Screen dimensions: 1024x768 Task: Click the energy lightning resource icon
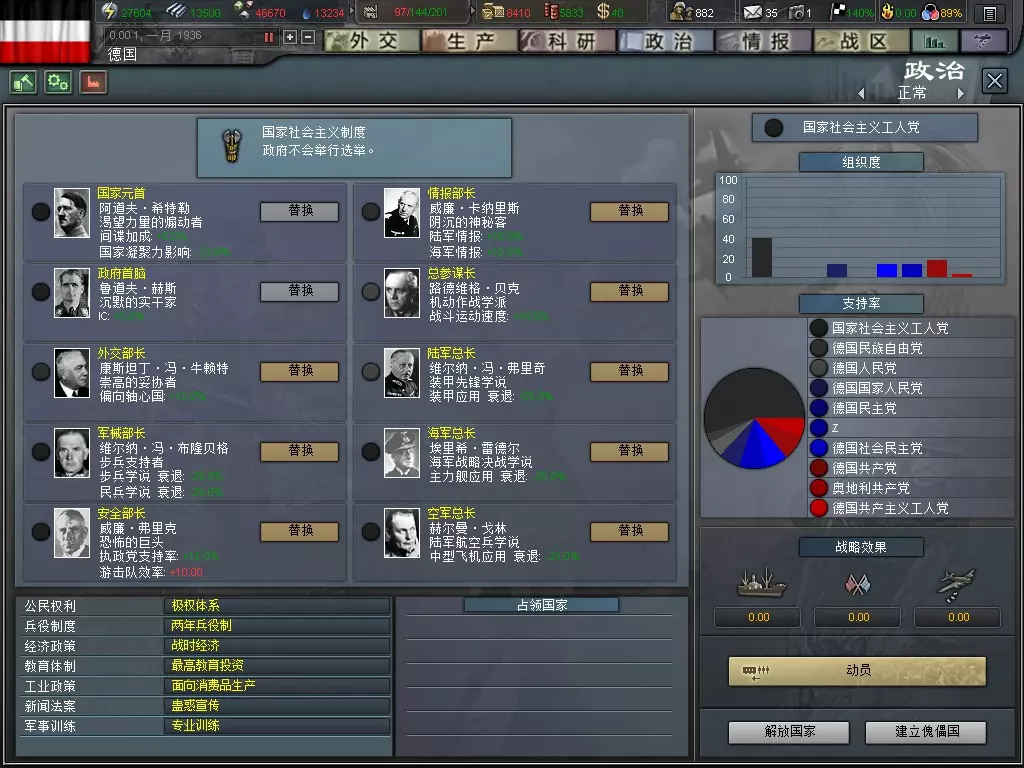(109, 11)
